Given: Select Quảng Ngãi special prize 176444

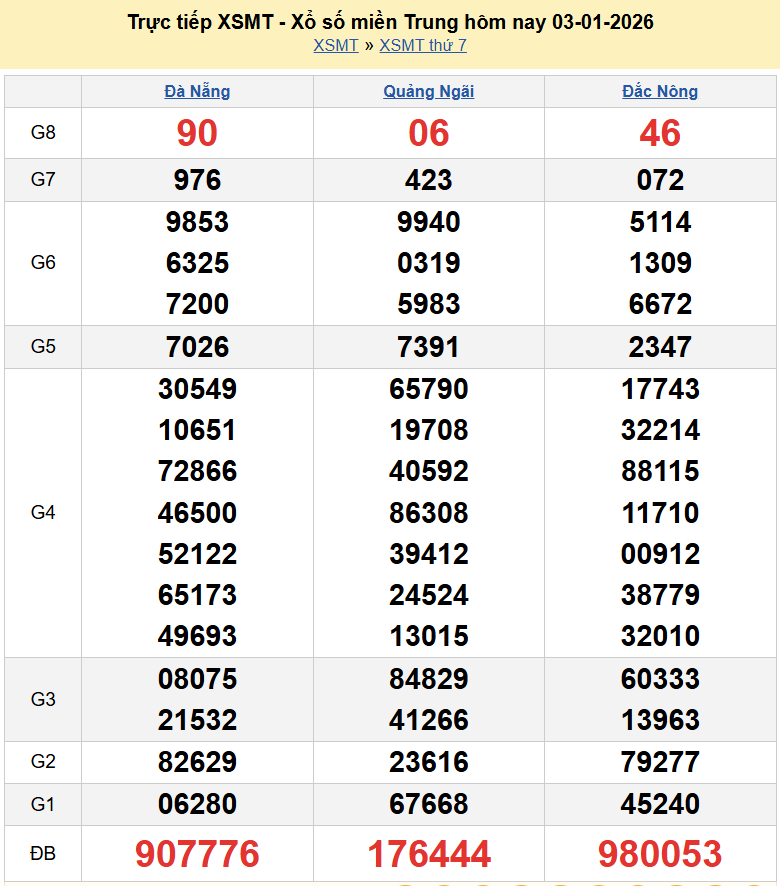Looking at the screenshot, I should [429, 854].
